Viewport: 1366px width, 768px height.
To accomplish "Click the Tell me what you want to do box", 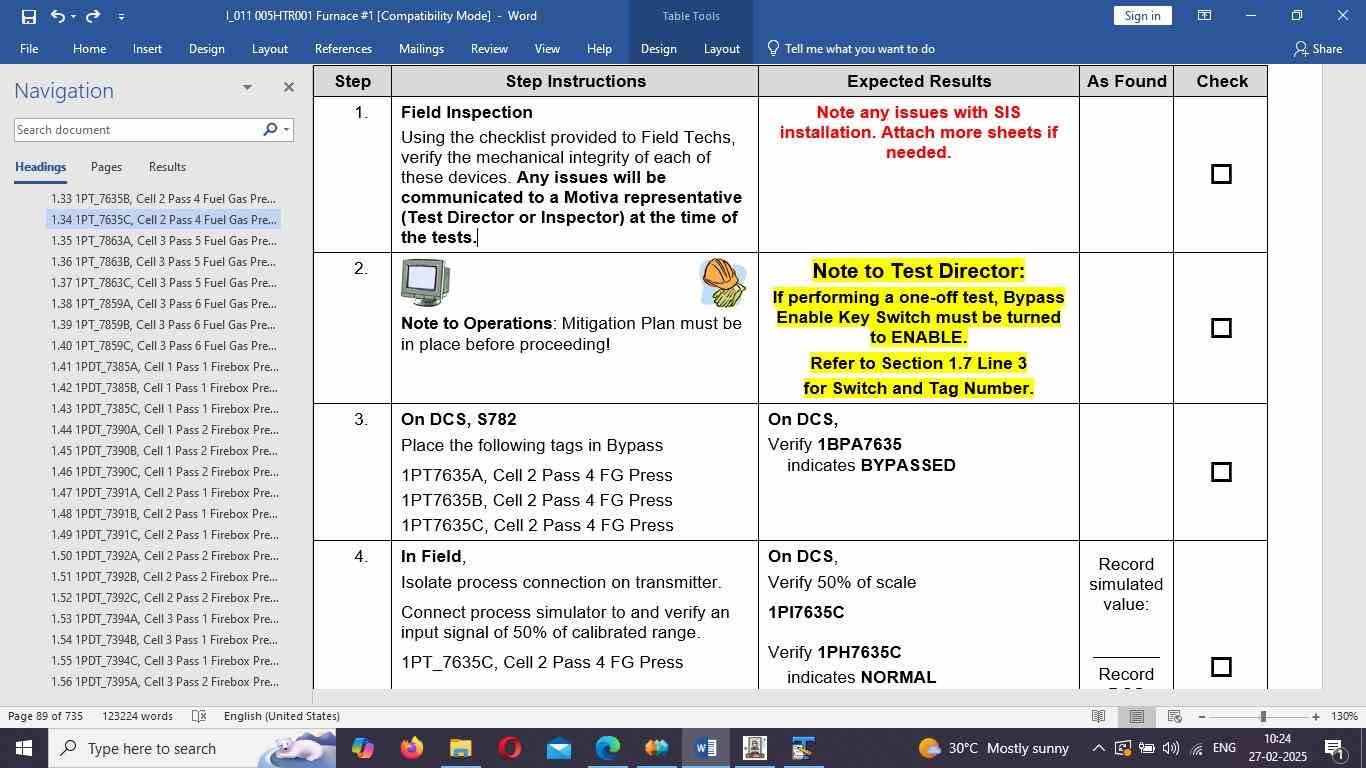I will 851,48.
